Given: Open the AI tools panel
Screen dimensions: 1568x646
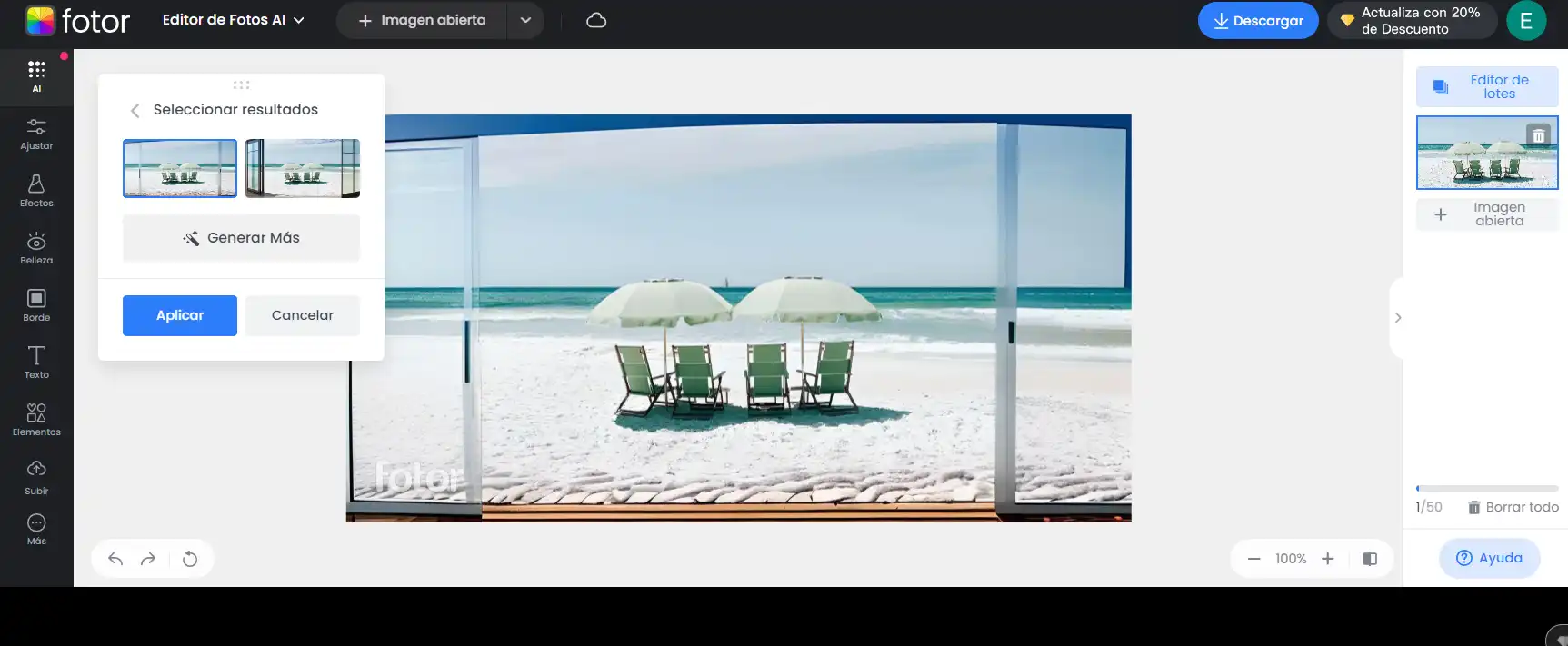Looking at the screenshot, I should tap(36, 76).
